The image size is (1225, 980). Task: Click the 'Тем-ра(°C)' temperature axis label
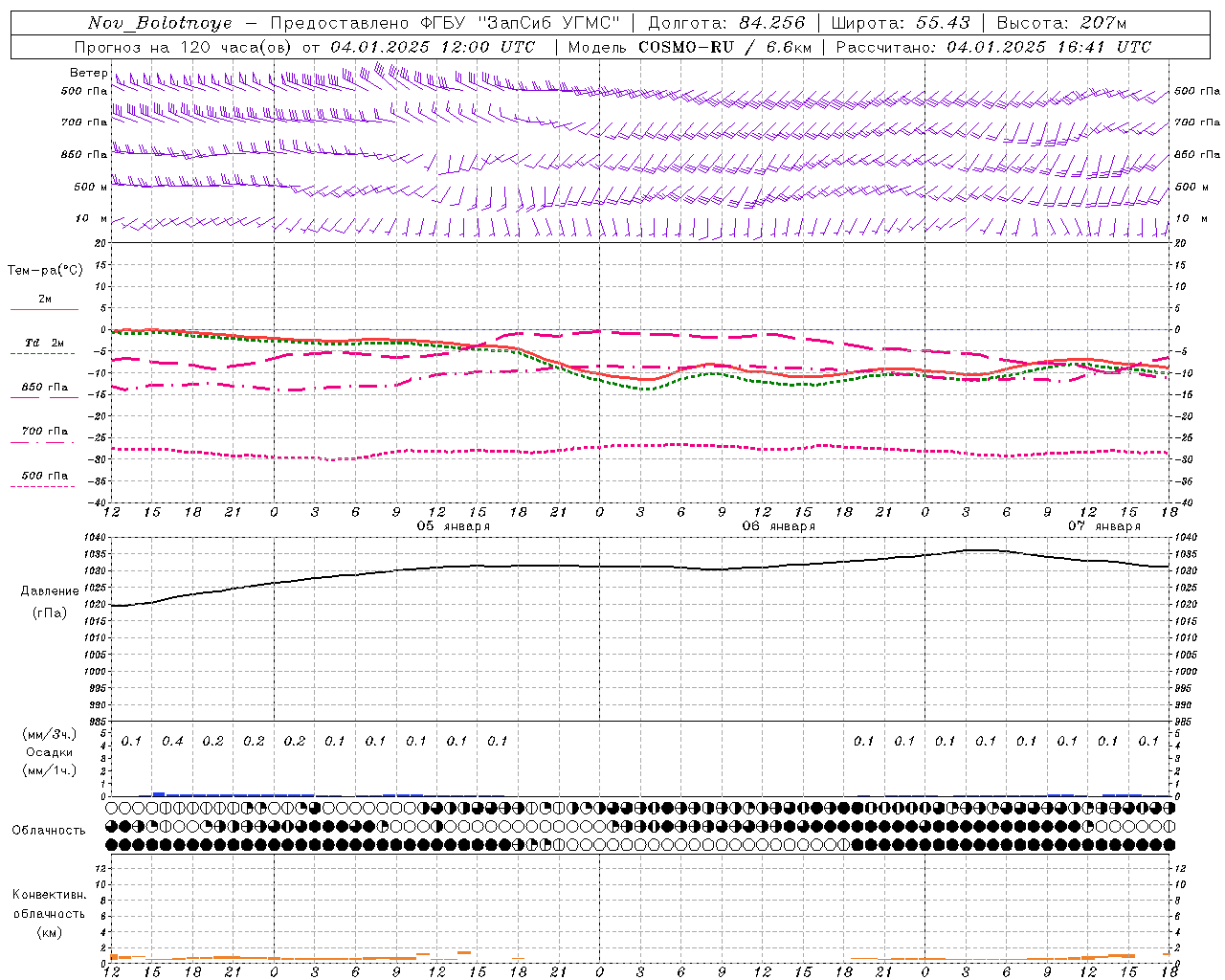45,271
